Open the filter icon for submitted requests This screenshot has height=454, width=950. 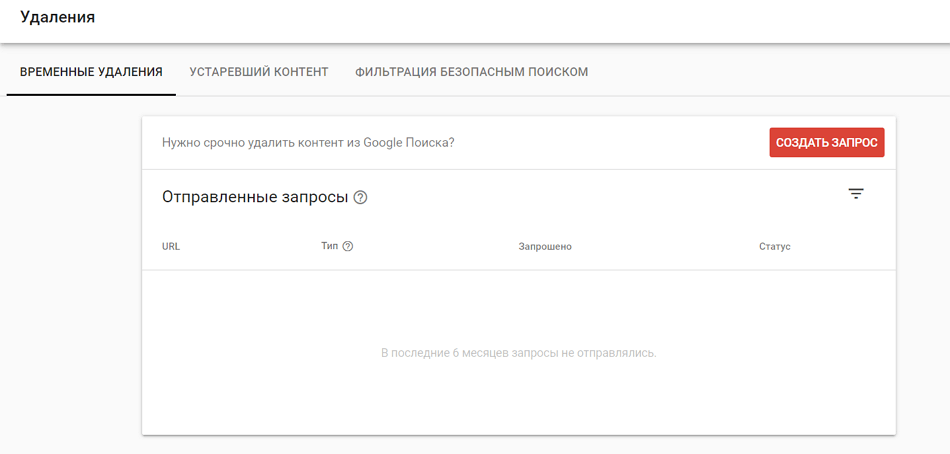[x=855, y=194]
